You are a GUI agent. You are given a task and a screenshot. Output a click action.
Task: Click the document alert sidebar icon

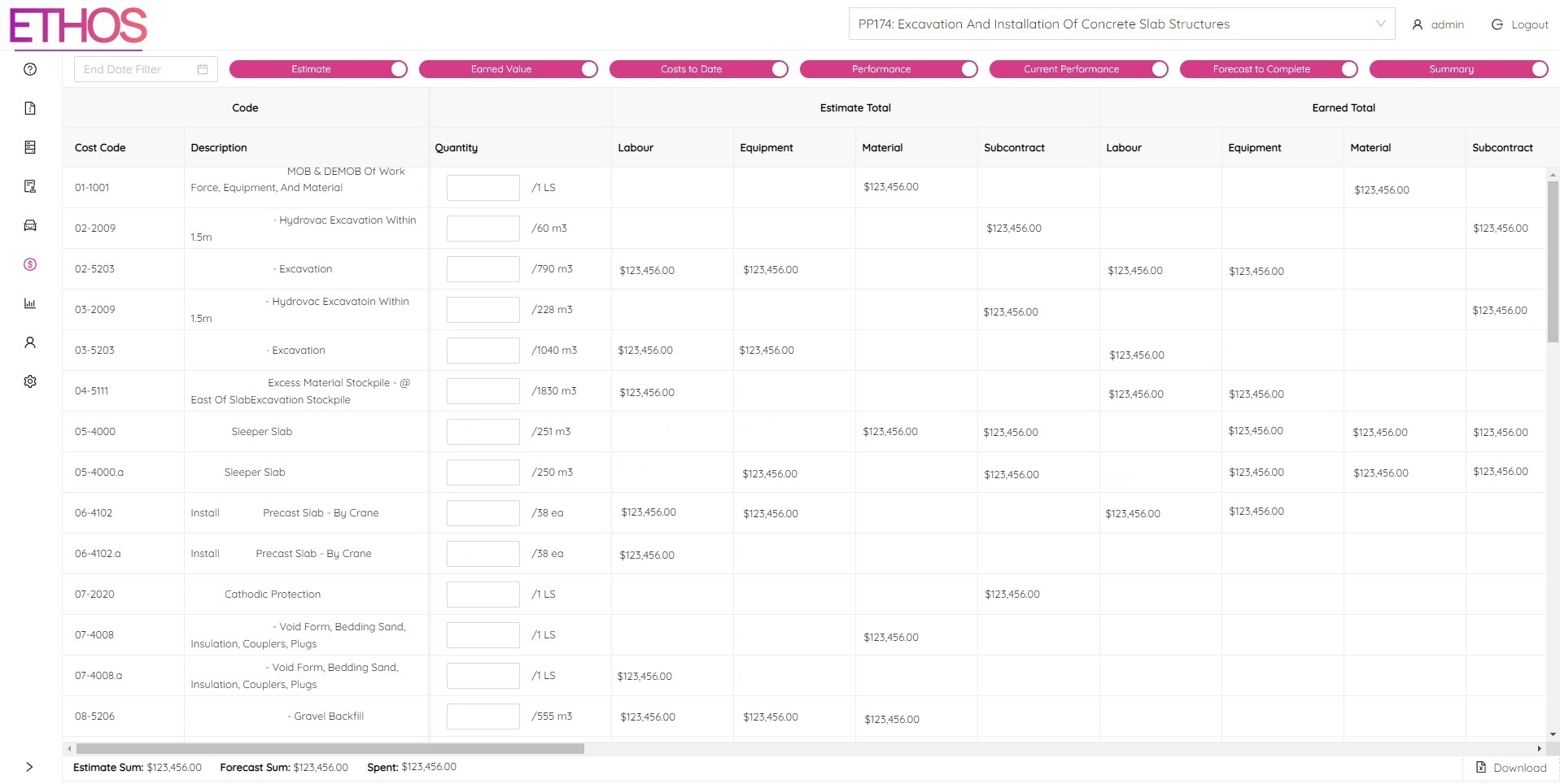click(30, 108)
